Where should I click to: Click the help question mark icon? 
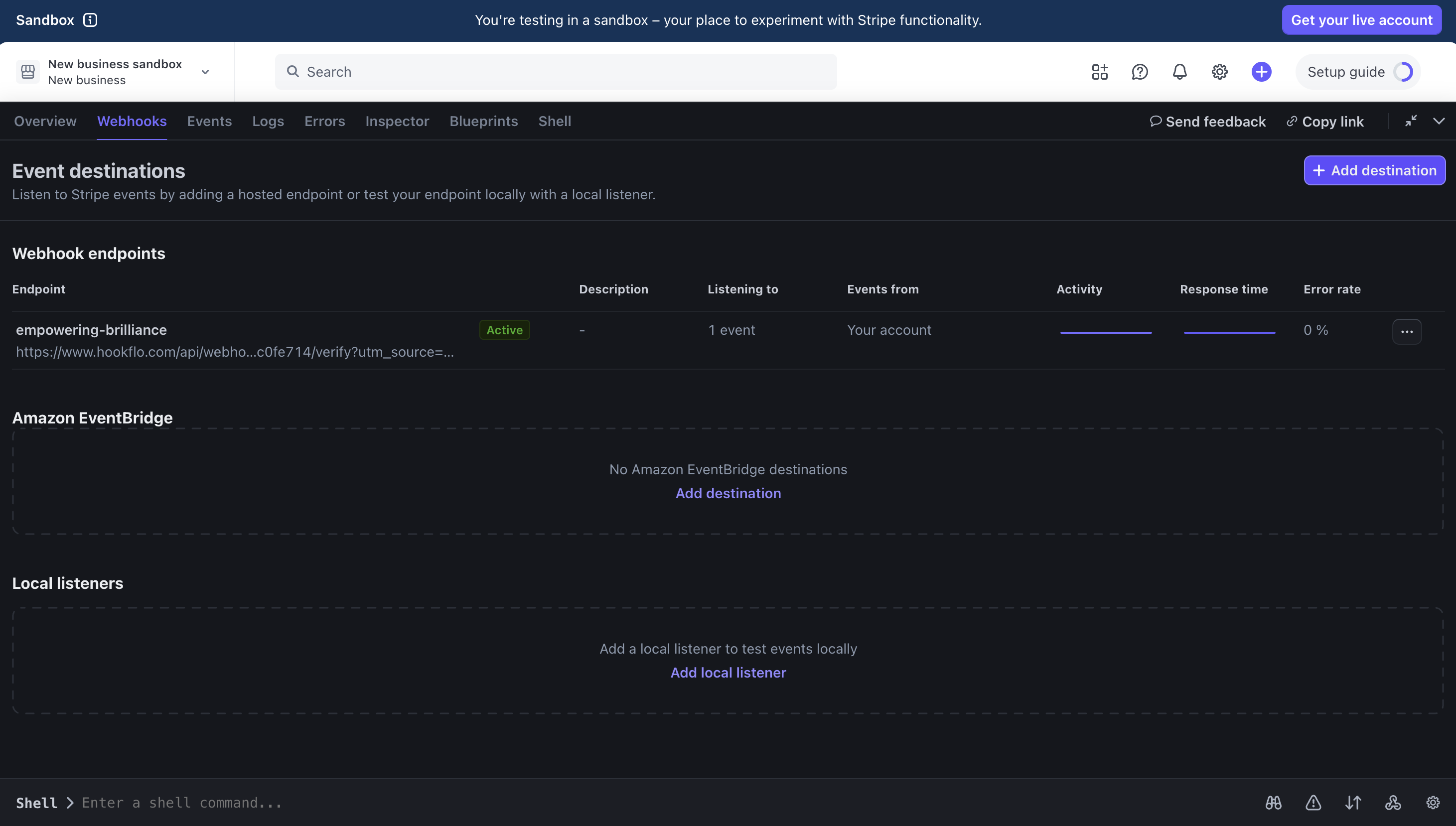1140,72
